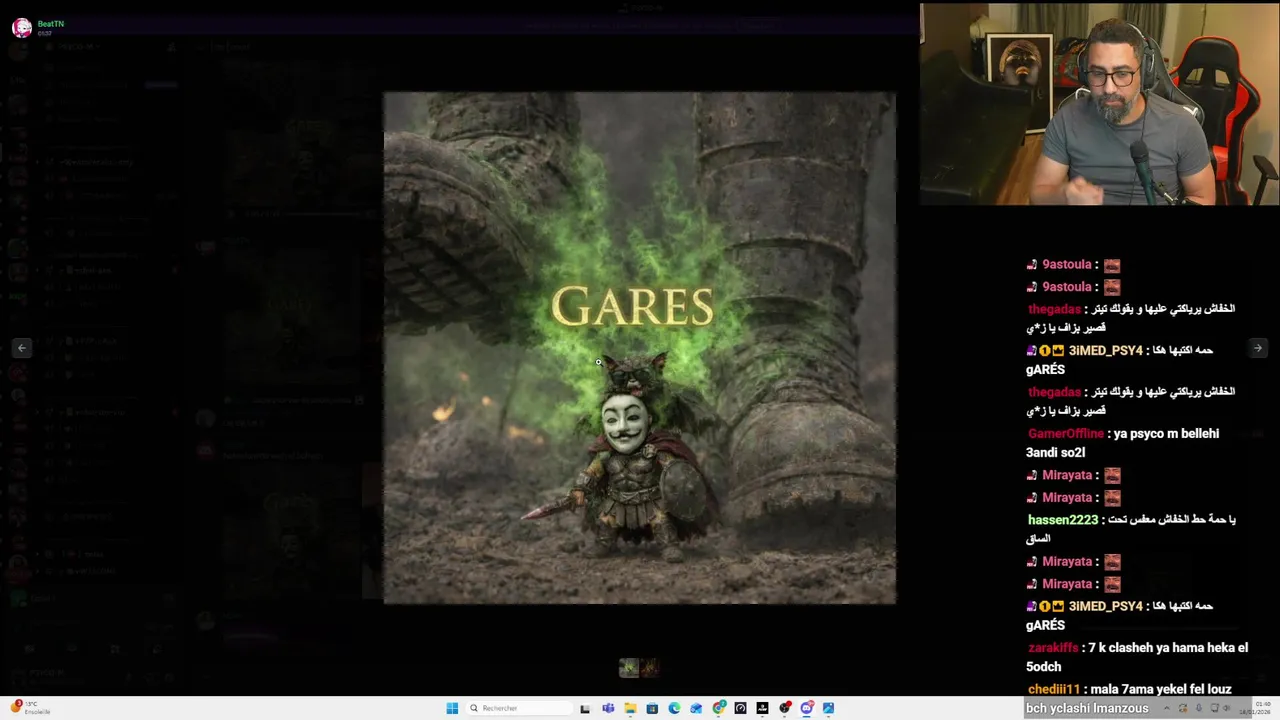Screen dimensions: 1280x720
Task: Click chat username hassen2223
Action: (1063, 520)
